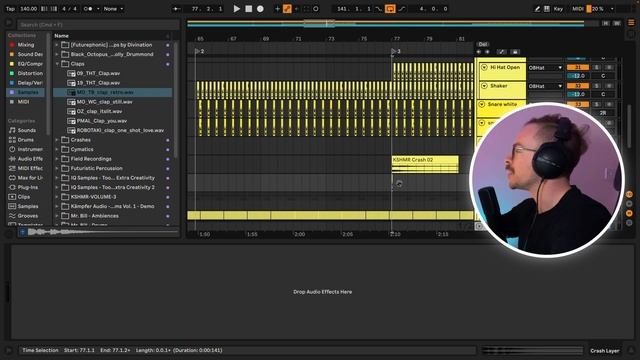Open the Plug-Ins category
This screenshot has width=640, height=360.
coord(25,187)
